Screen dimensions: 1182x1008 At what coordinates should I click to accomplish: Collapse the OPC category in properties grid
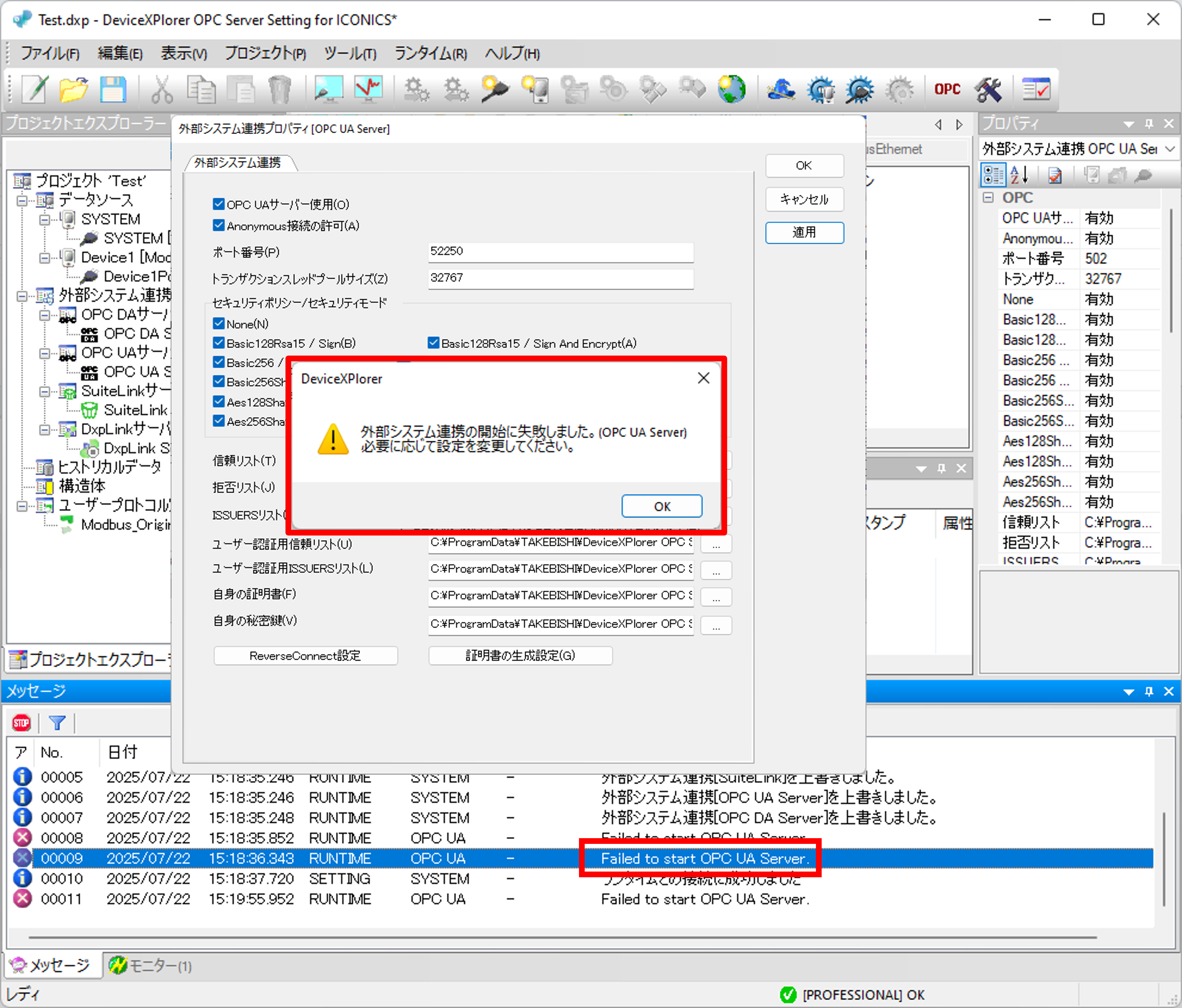(x=988, y=198)
